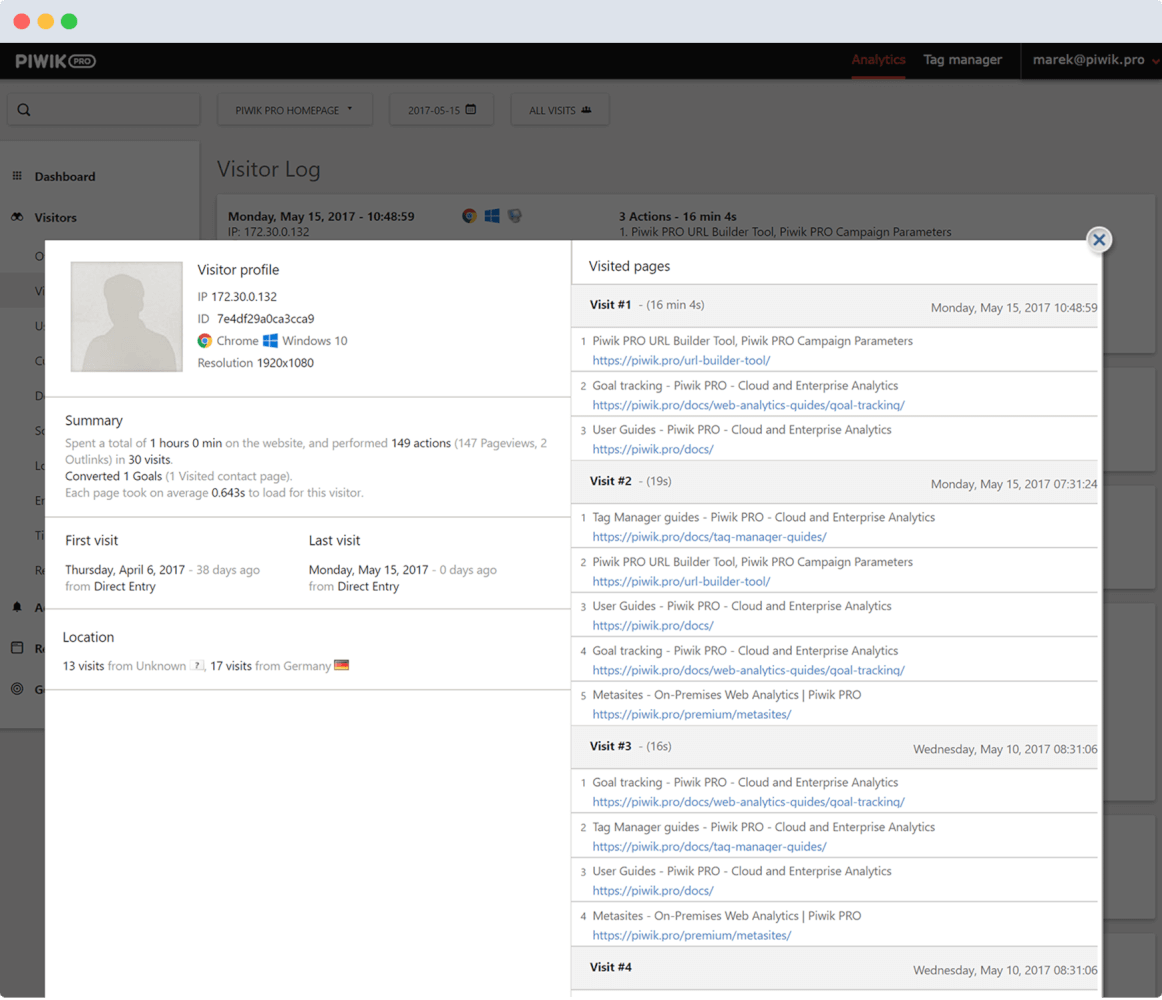Click the bell icon in sidebar

tap(17, 606)
